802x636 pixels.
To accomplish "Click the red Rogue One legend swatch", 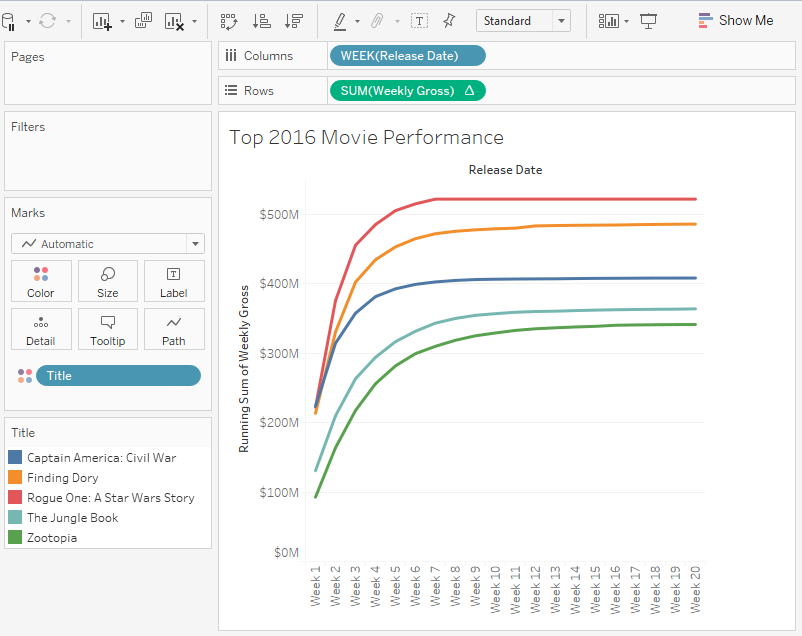I will [15, 498].
